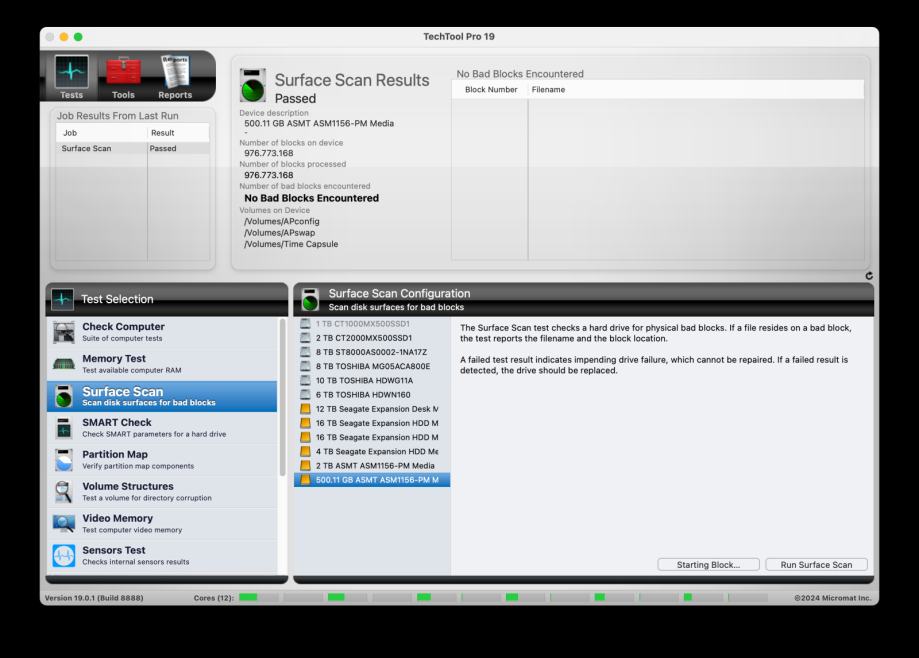
Task: Click drive icon for 6 TB TOSHIBA HDWN160
Action: (305, 394)
